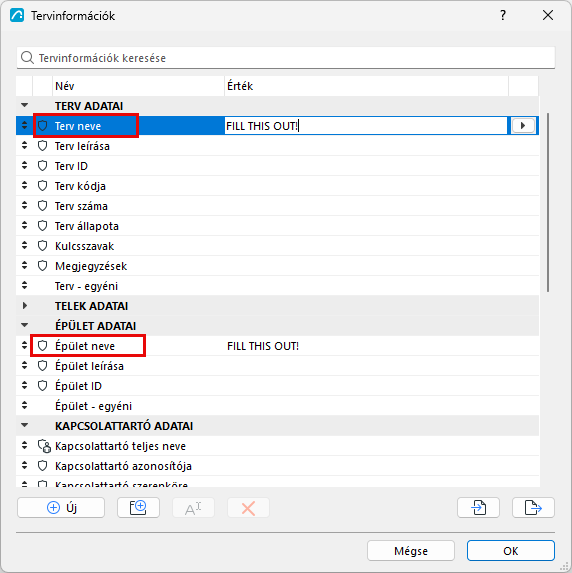The height and width of the screenshot is (573, 572).
Task: Click the shield icon beside Terv neve
Action: pyautogui.click(x=42, y=126)
